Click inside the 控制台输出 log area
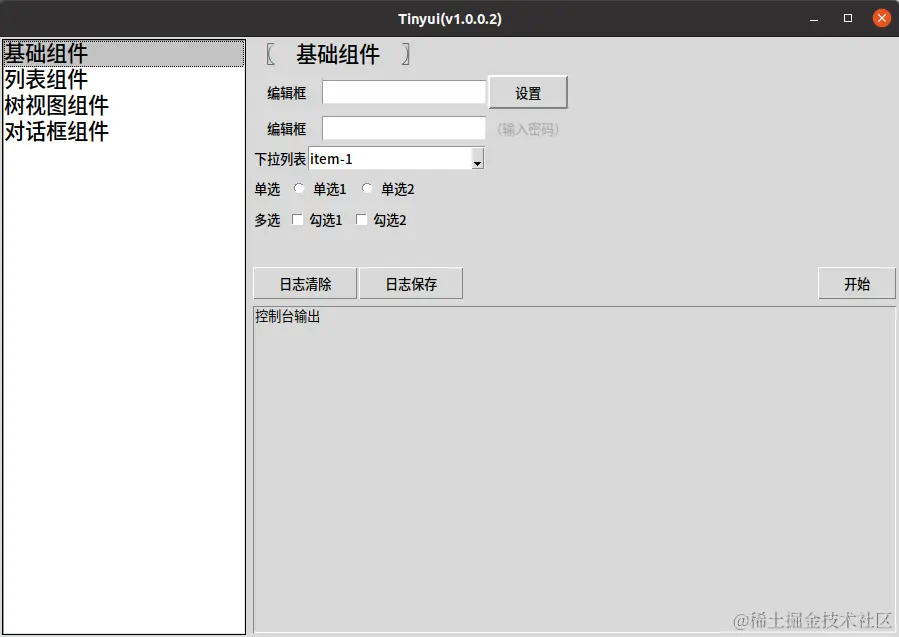 (574, 470)
